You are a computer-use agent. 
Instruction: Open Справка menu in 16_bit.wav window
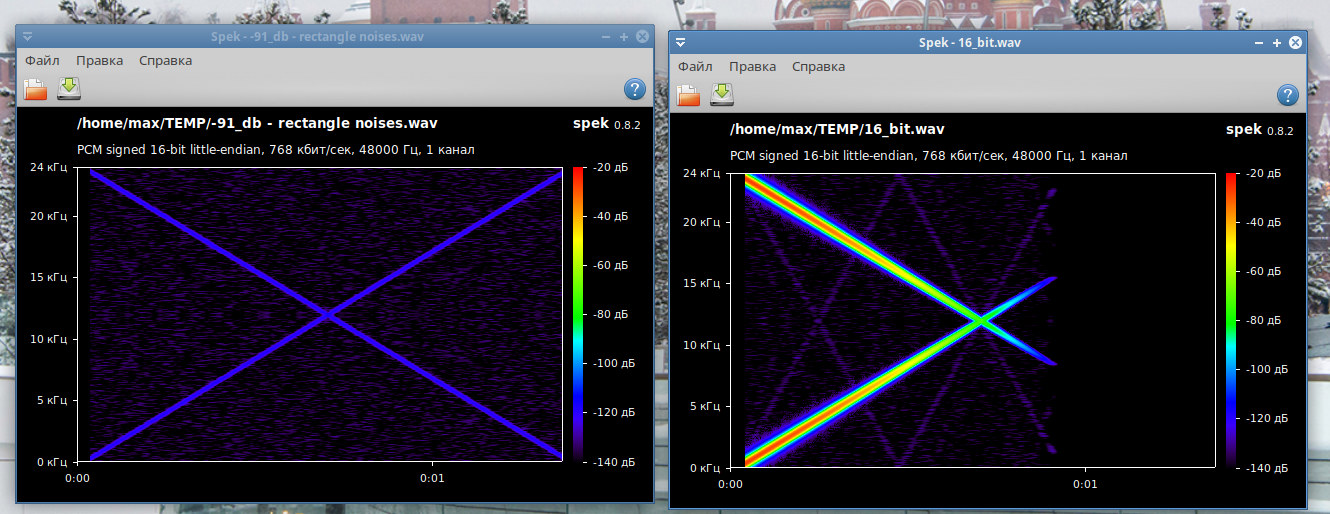click(819, 66)
